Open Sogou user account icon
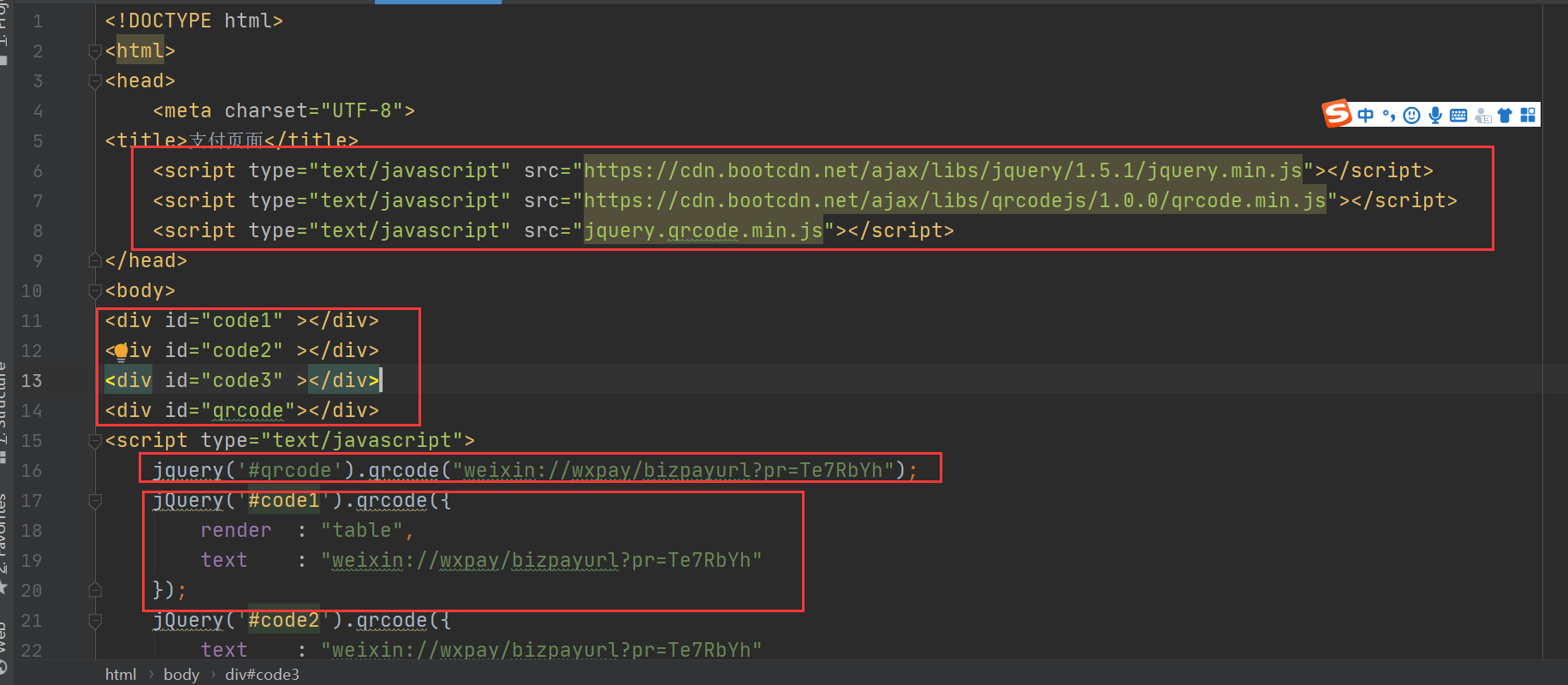Screen dimensions: 1568x685 pos(1483,115)
